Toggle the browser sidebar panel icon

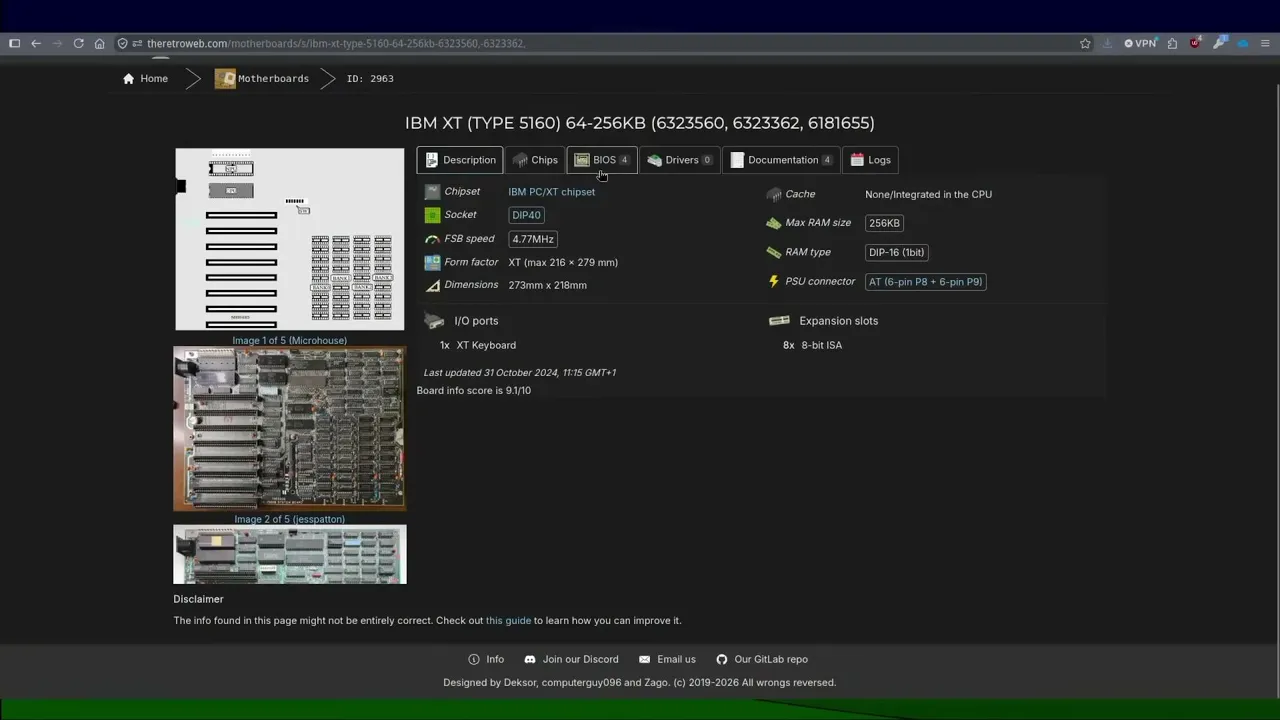(14, 43)
